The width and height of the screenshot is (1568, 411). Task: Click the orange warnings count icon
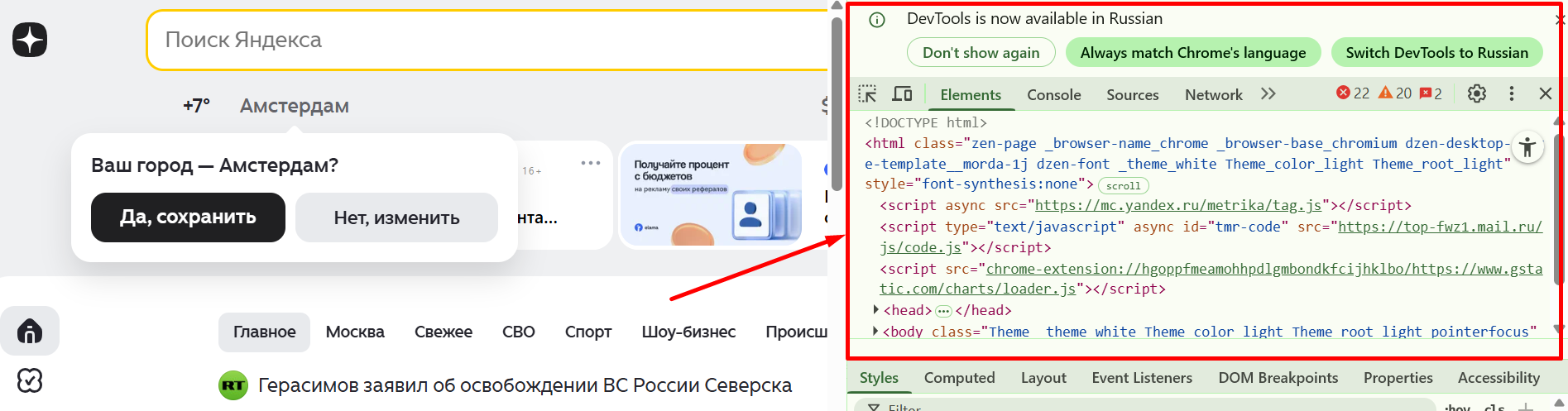click(1385, 93)
